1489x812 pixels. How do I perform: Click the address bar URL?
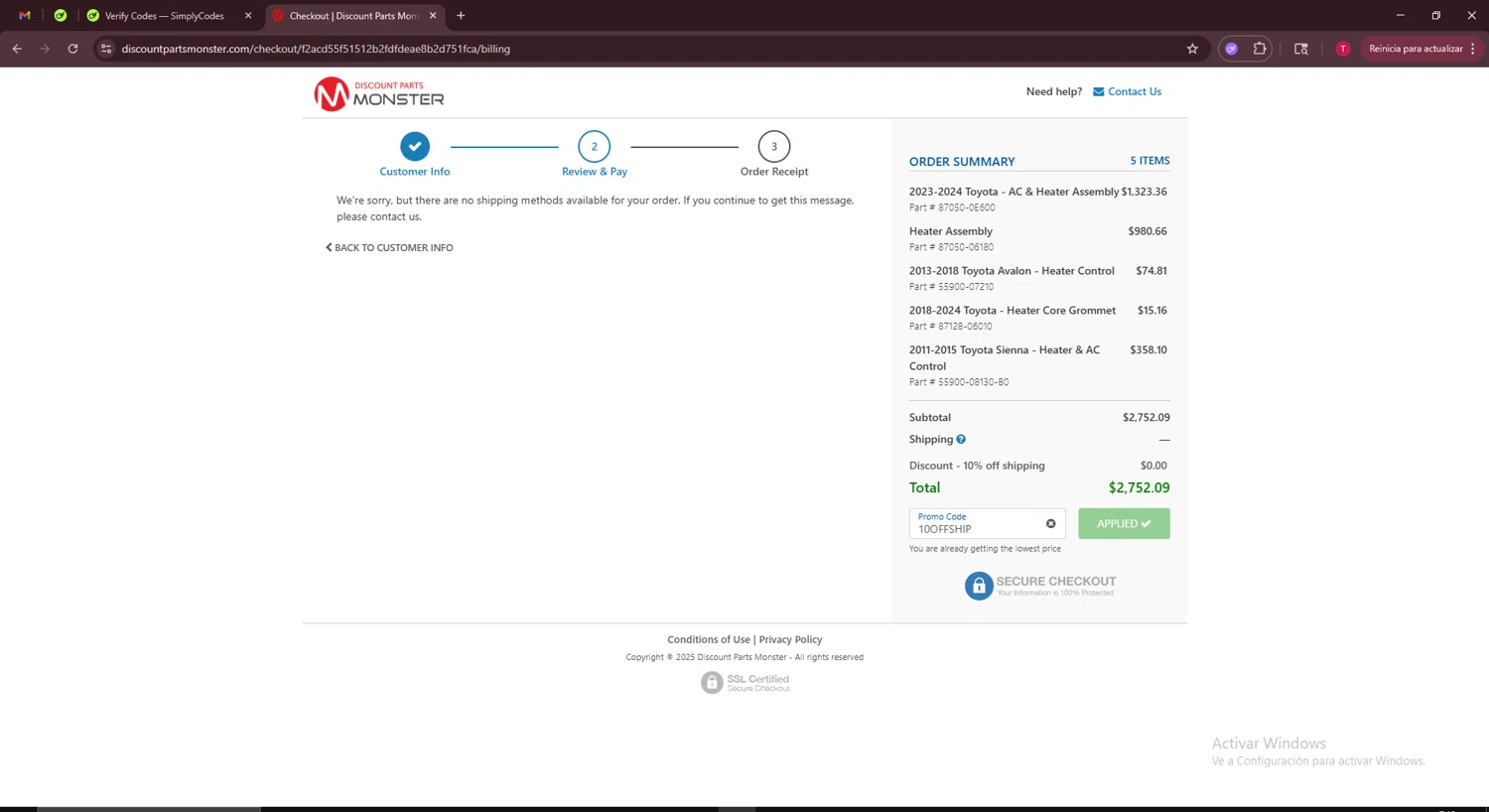pyautogui.click(x=316, y=49)
